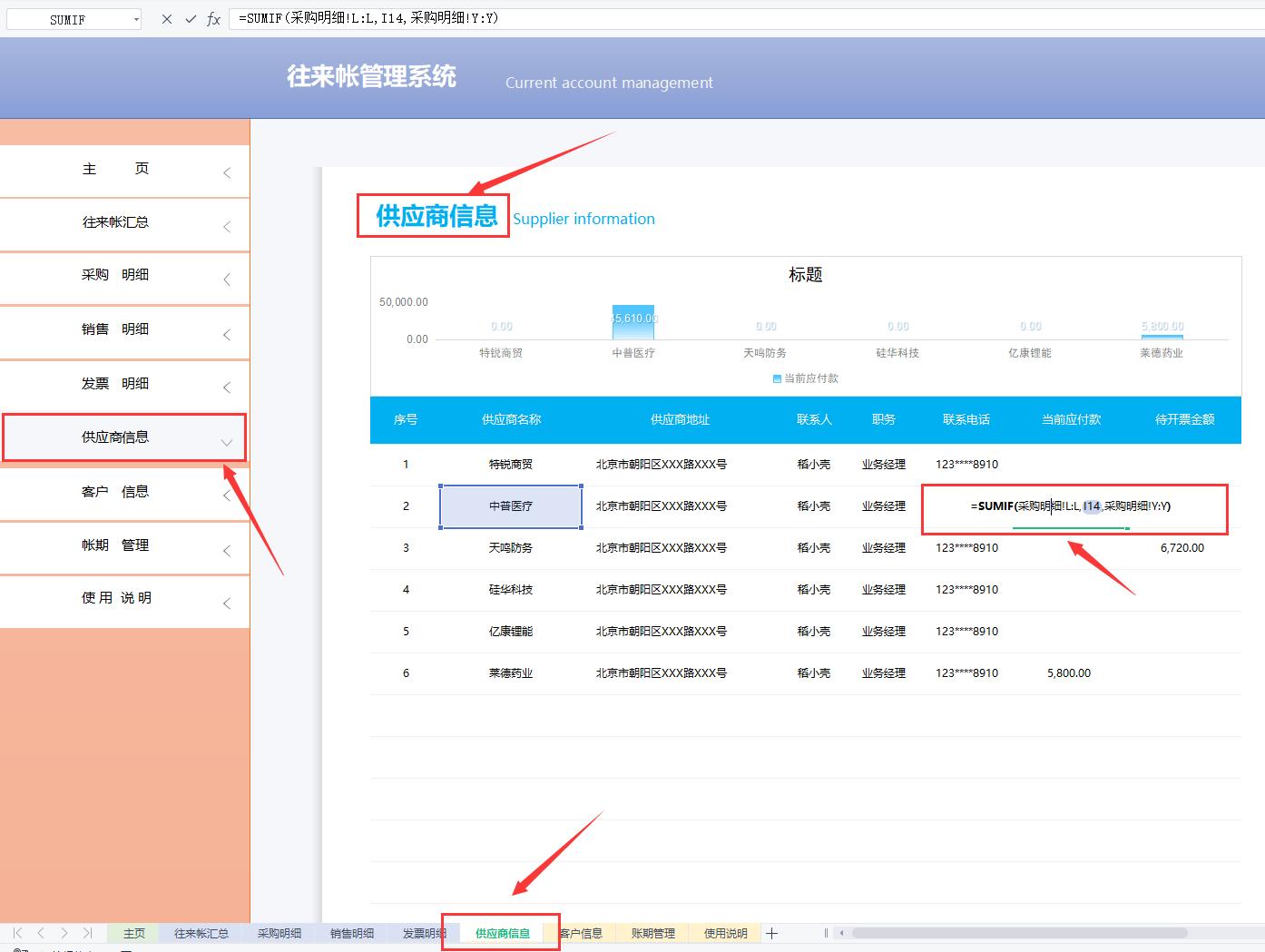Go to the next sheet tab
1265x952 pixels.
click(64, 933)
